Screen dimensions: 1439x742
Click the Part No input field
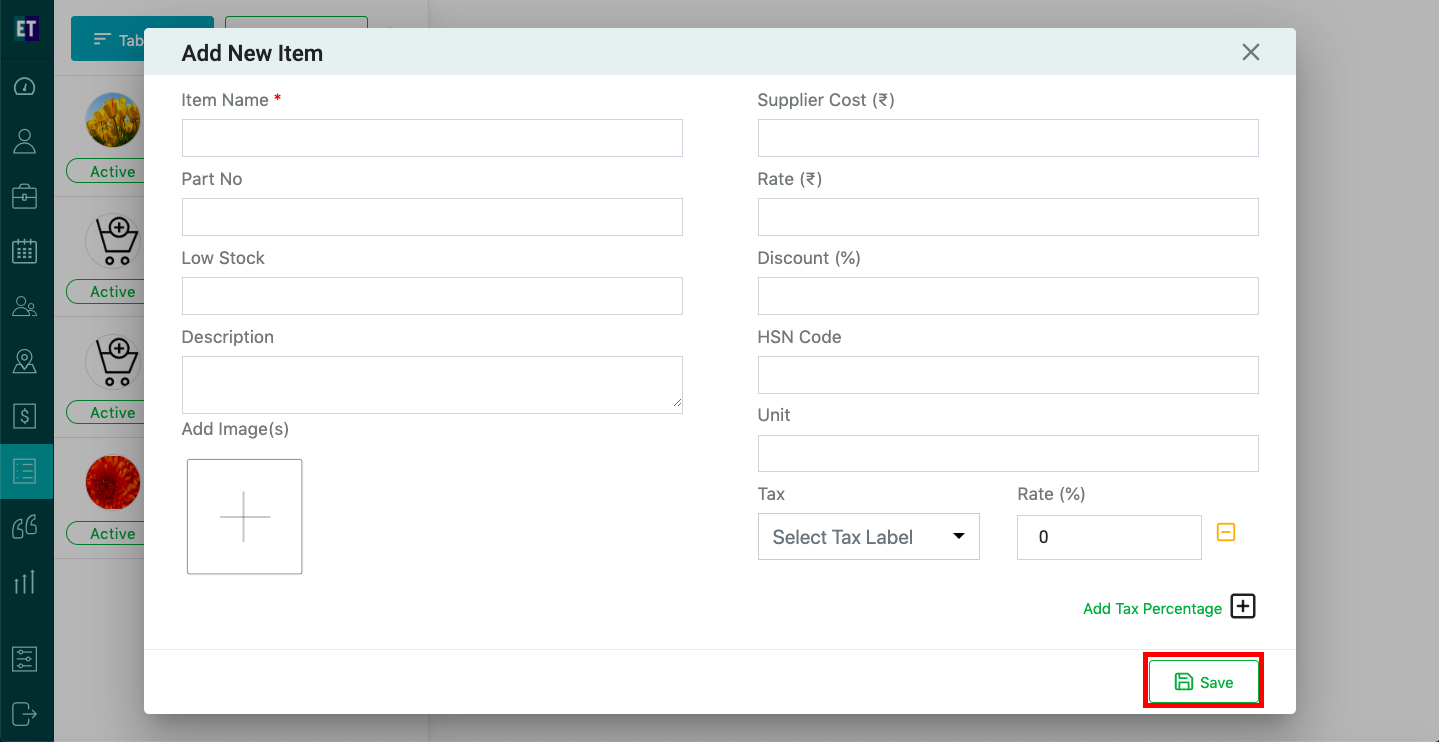click(432, 217)
